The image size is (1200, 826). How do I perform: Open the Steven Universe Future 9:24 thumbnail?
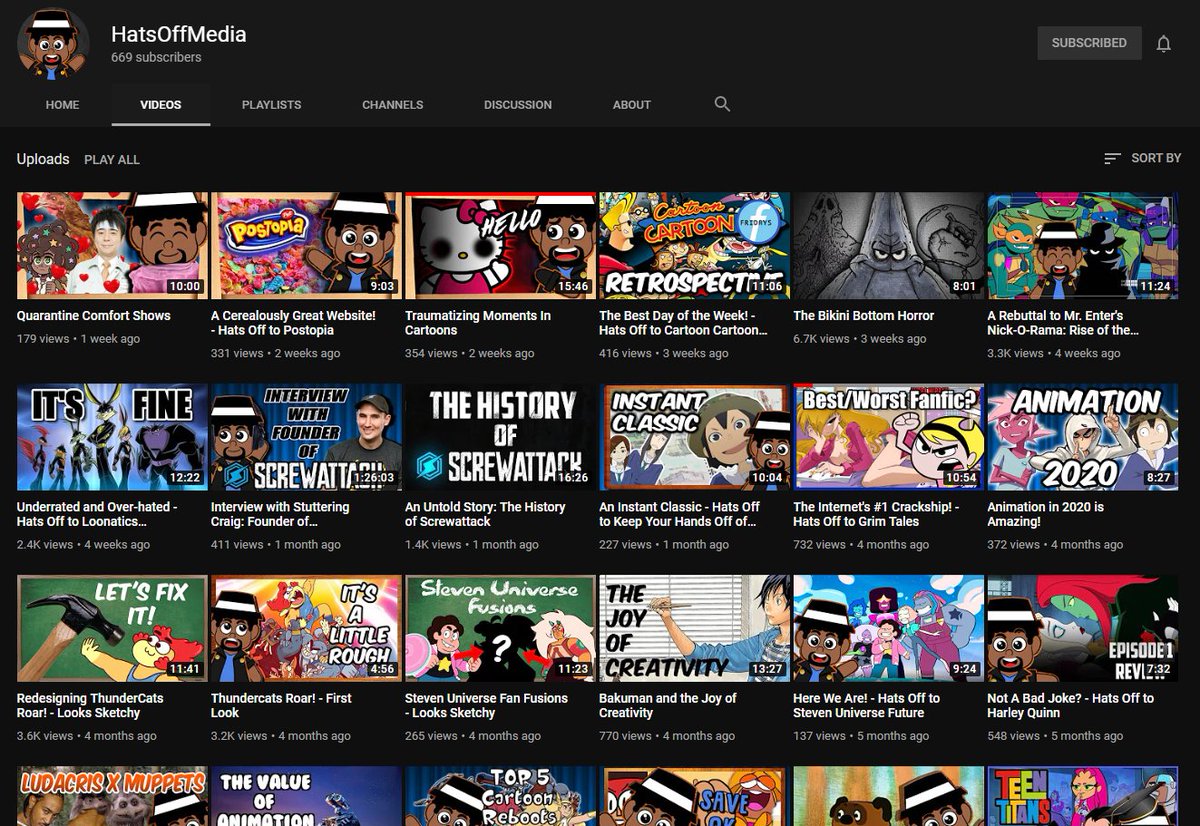coord(889,628)
